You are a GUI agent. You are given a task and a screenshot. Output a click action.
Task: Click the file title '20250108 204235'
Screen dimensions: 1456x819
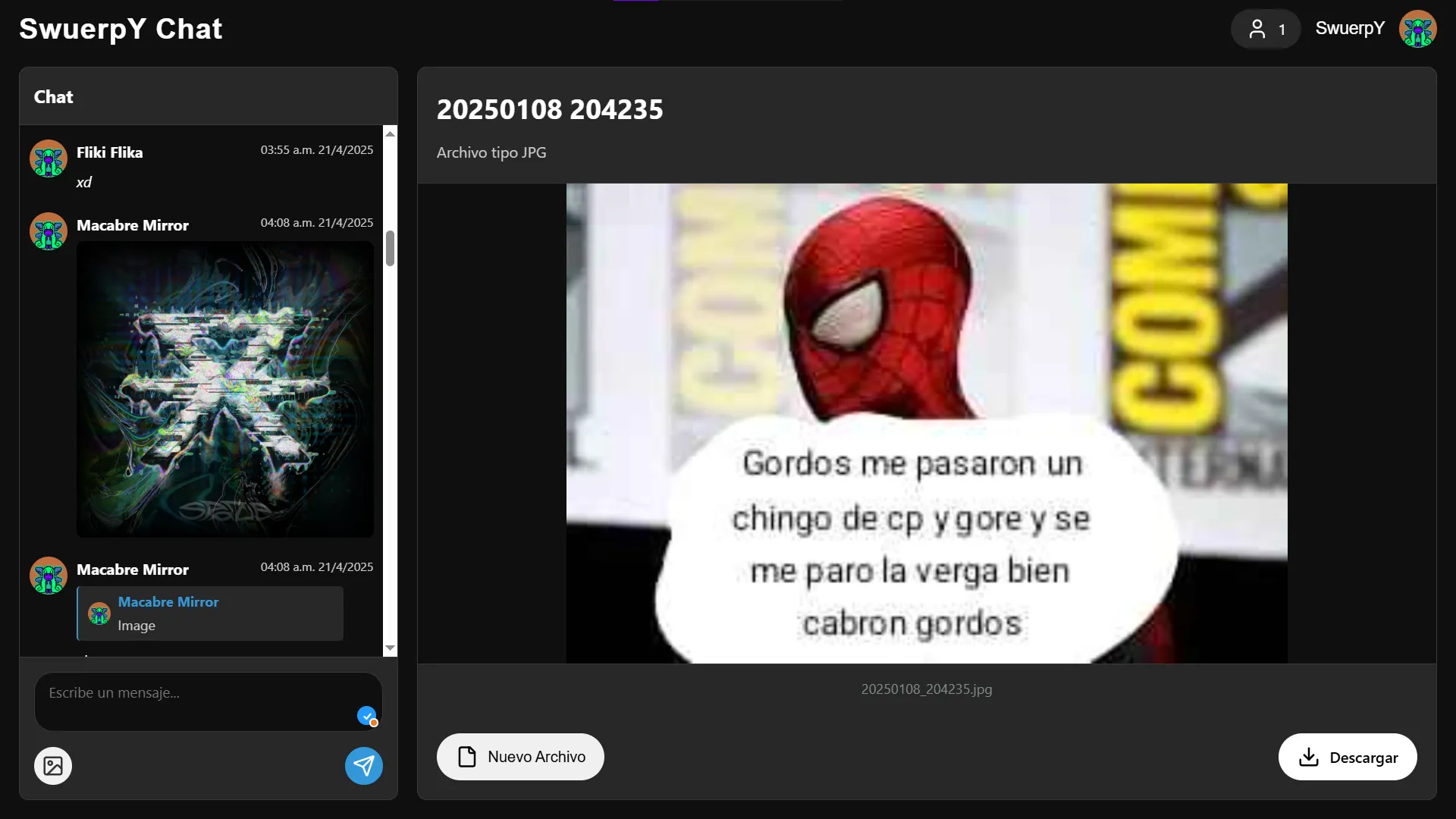[550, 110]
